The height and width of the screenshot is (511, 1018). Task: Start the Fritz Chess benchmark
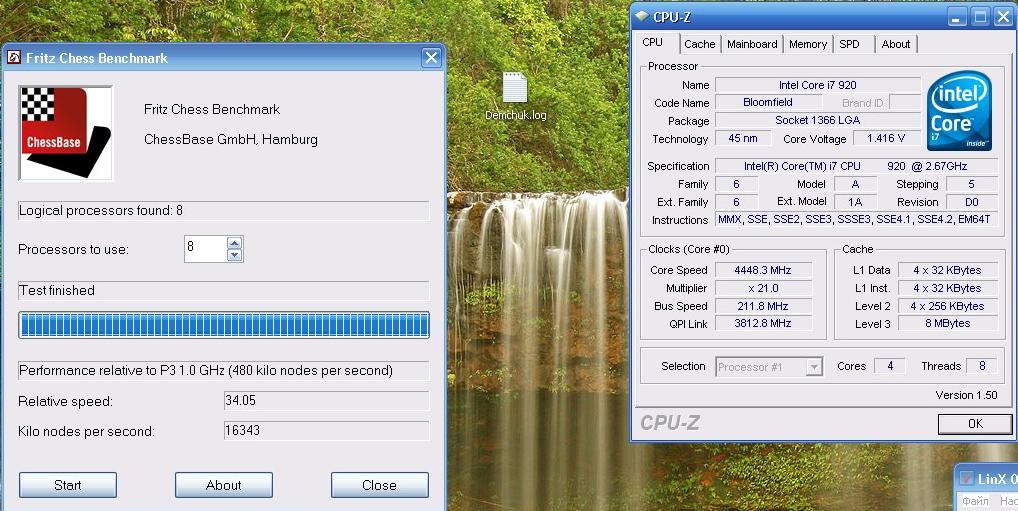(x=68, y=485)
